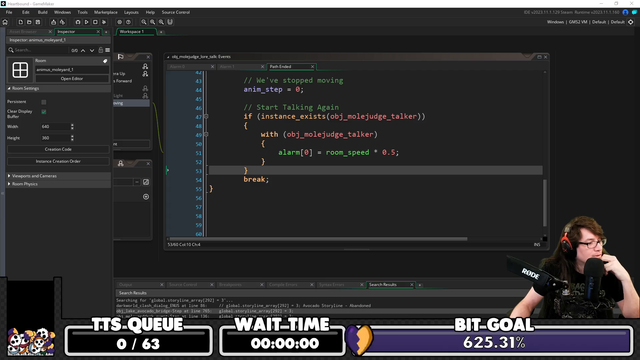Expand the Viewports and Cameras section
The height and width of the screenshot is (360, 640).
(9, 176)
